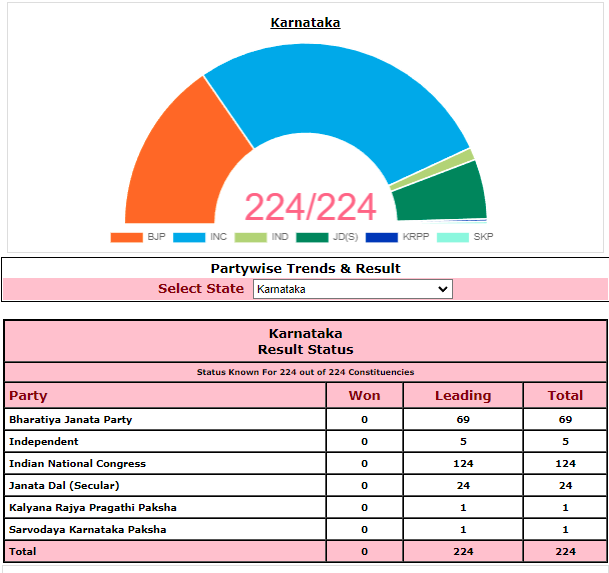Click the Total value 69 for Bharatiya Janata Party
609x573 pixels.
pos(565,420)
